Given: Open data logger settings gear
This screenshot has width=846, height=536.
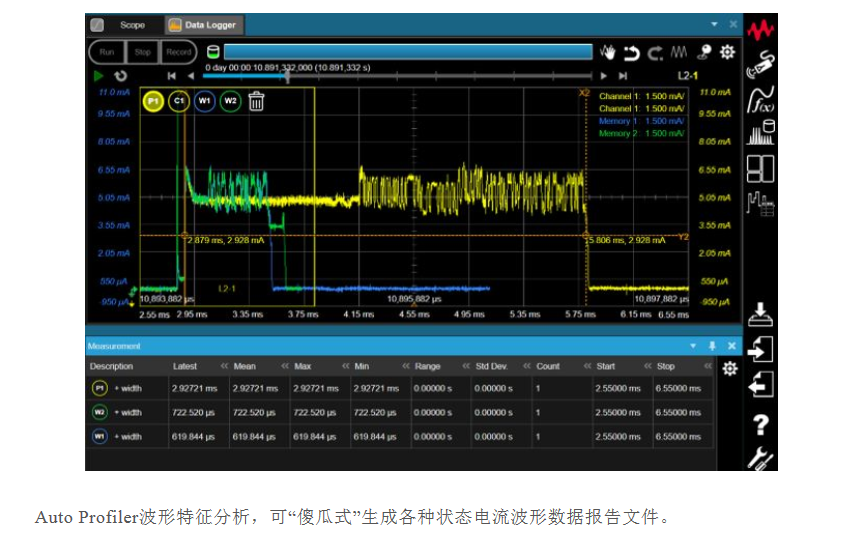Looking at the screenshot, I should coord(728,52).
